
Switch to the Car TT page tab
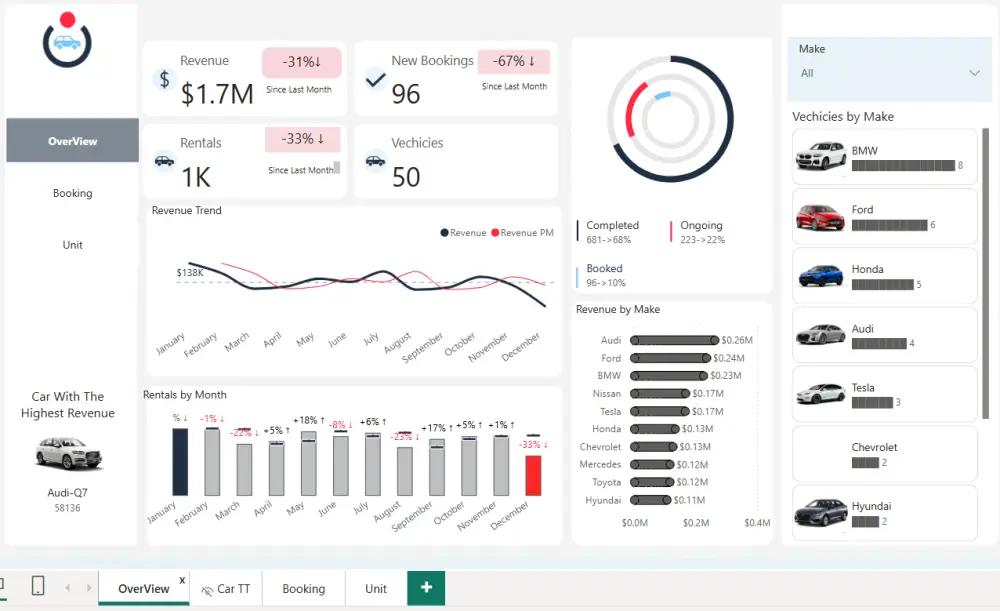(x=226, y=589)
